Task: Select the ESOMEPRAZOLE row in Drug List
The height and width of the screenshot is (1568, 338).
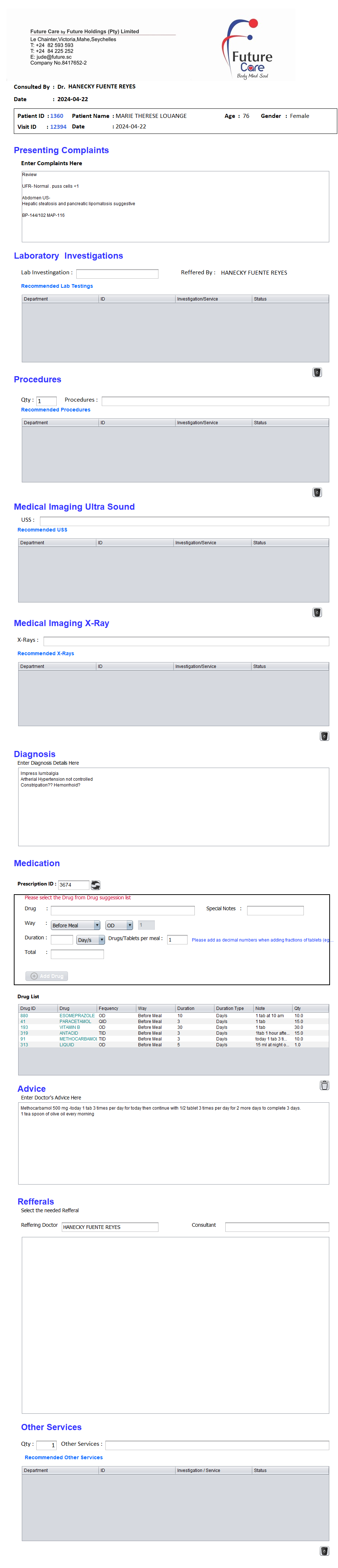Action: 77,1016
